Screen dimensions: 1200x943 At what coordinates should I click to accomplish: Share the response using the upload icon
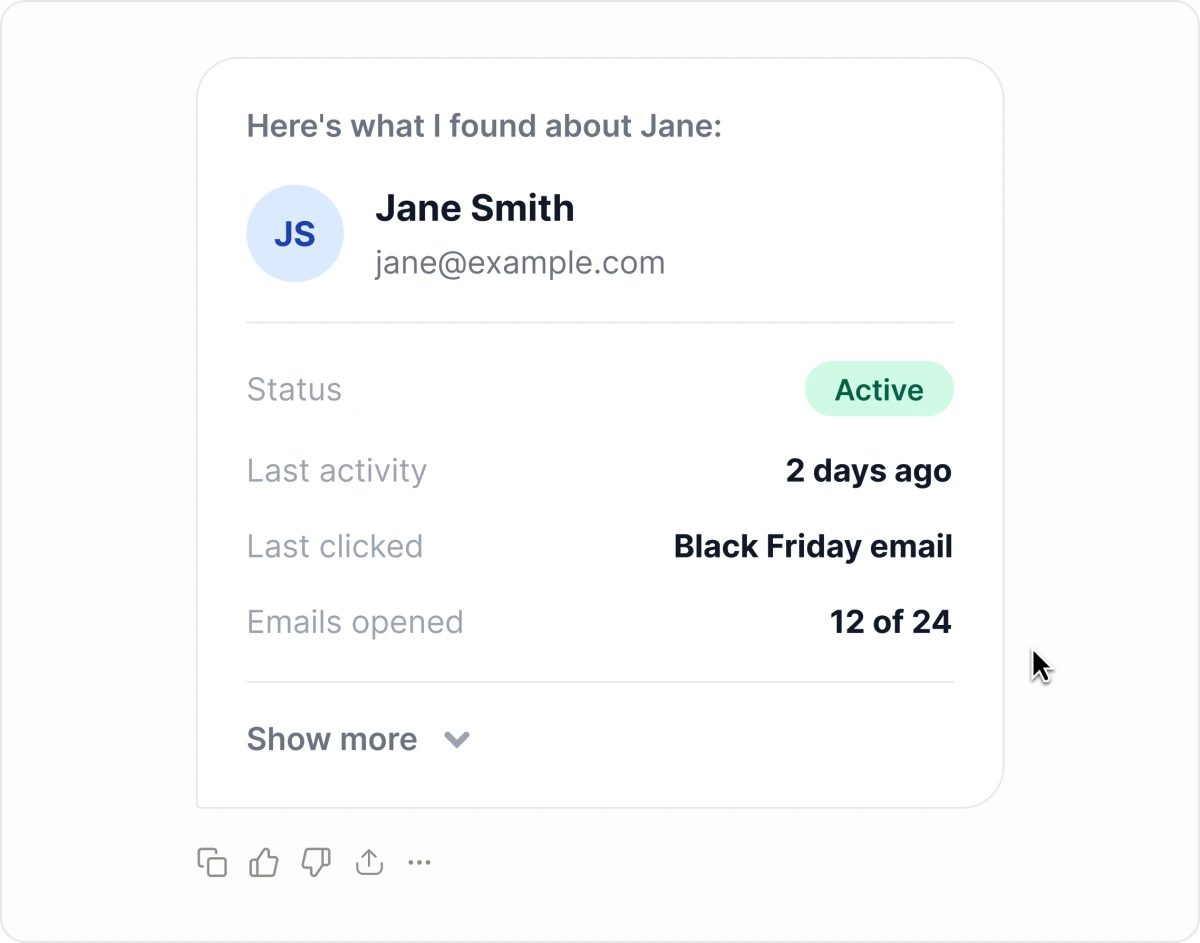(369, 862)
